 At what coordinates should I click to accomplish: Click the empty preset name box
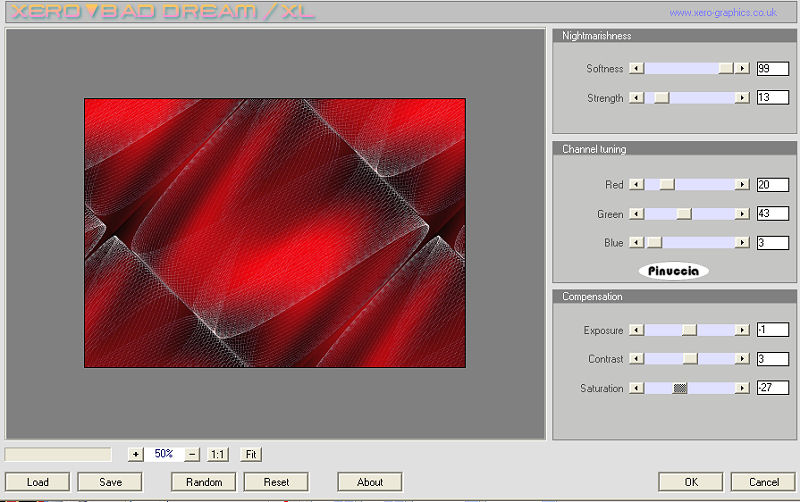[58, 454]
